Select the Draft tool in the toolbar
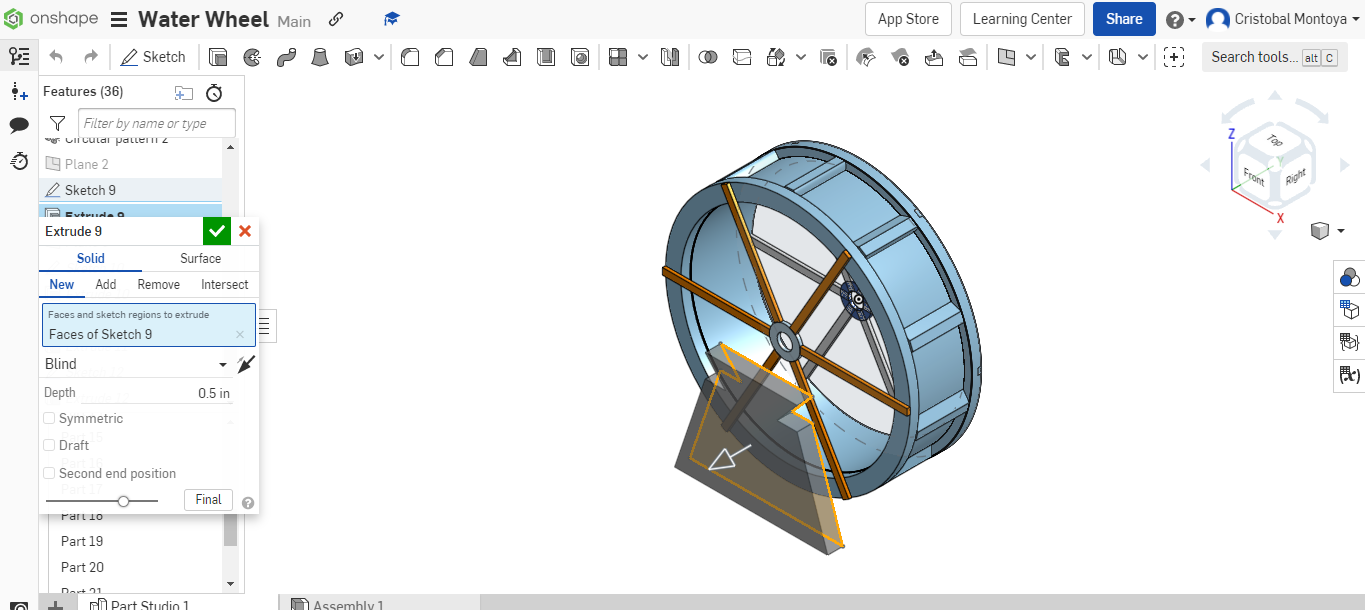This screenshot has height=610, width=1365. (x=478, y=57)
